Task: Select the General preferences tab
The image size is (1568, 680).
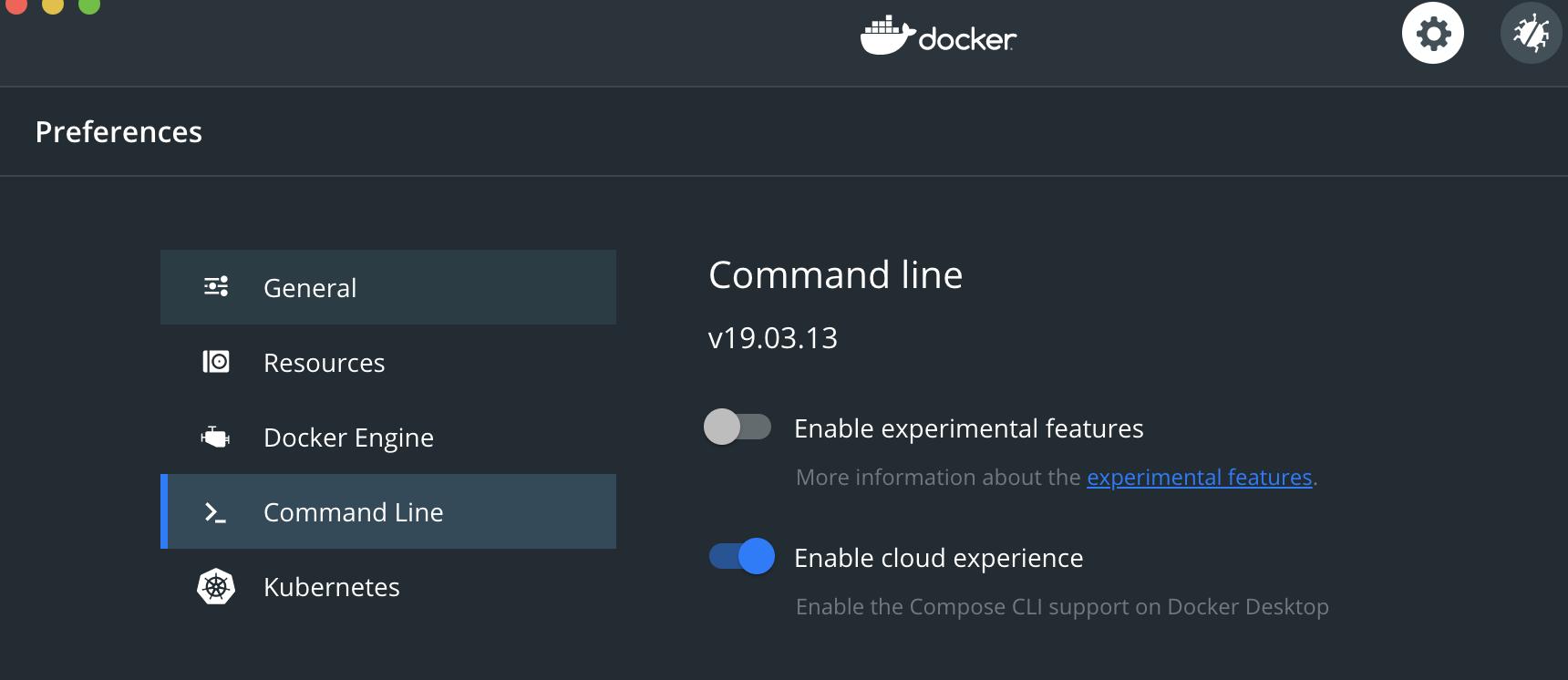Action: coord(310,288)
